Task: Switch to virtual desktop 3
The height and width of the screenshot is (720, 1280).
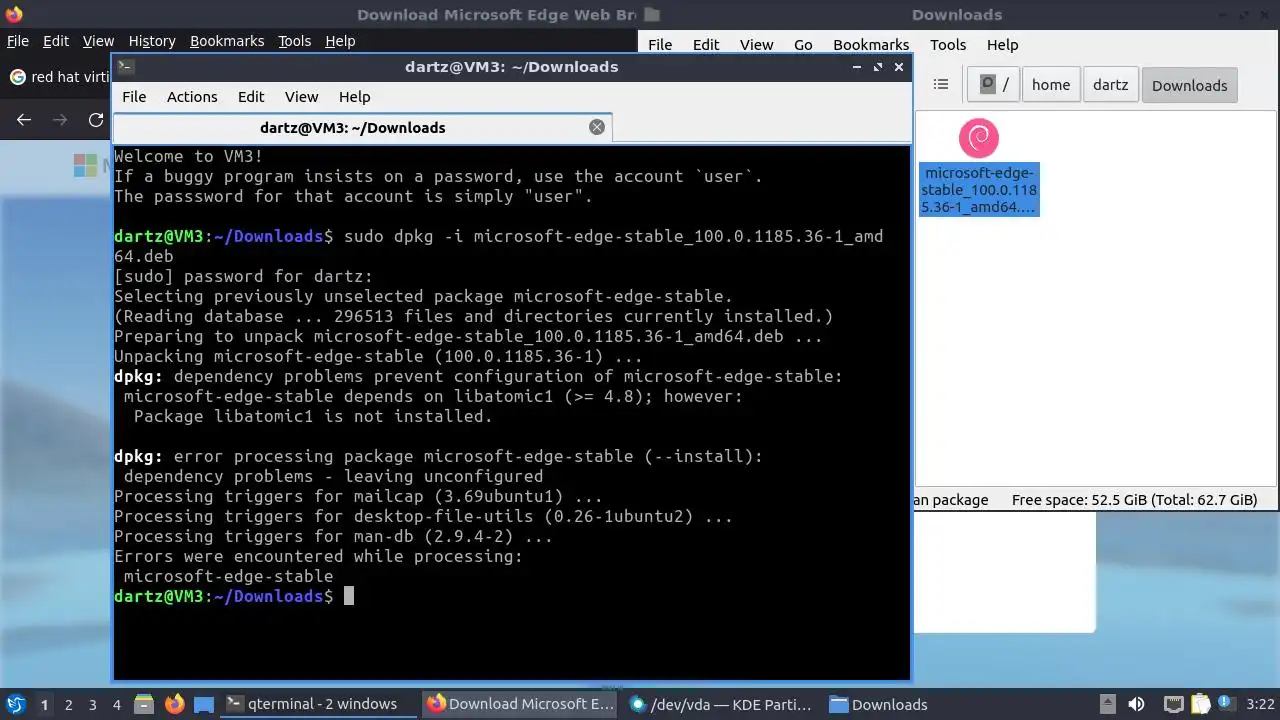Action: [92, 704]
